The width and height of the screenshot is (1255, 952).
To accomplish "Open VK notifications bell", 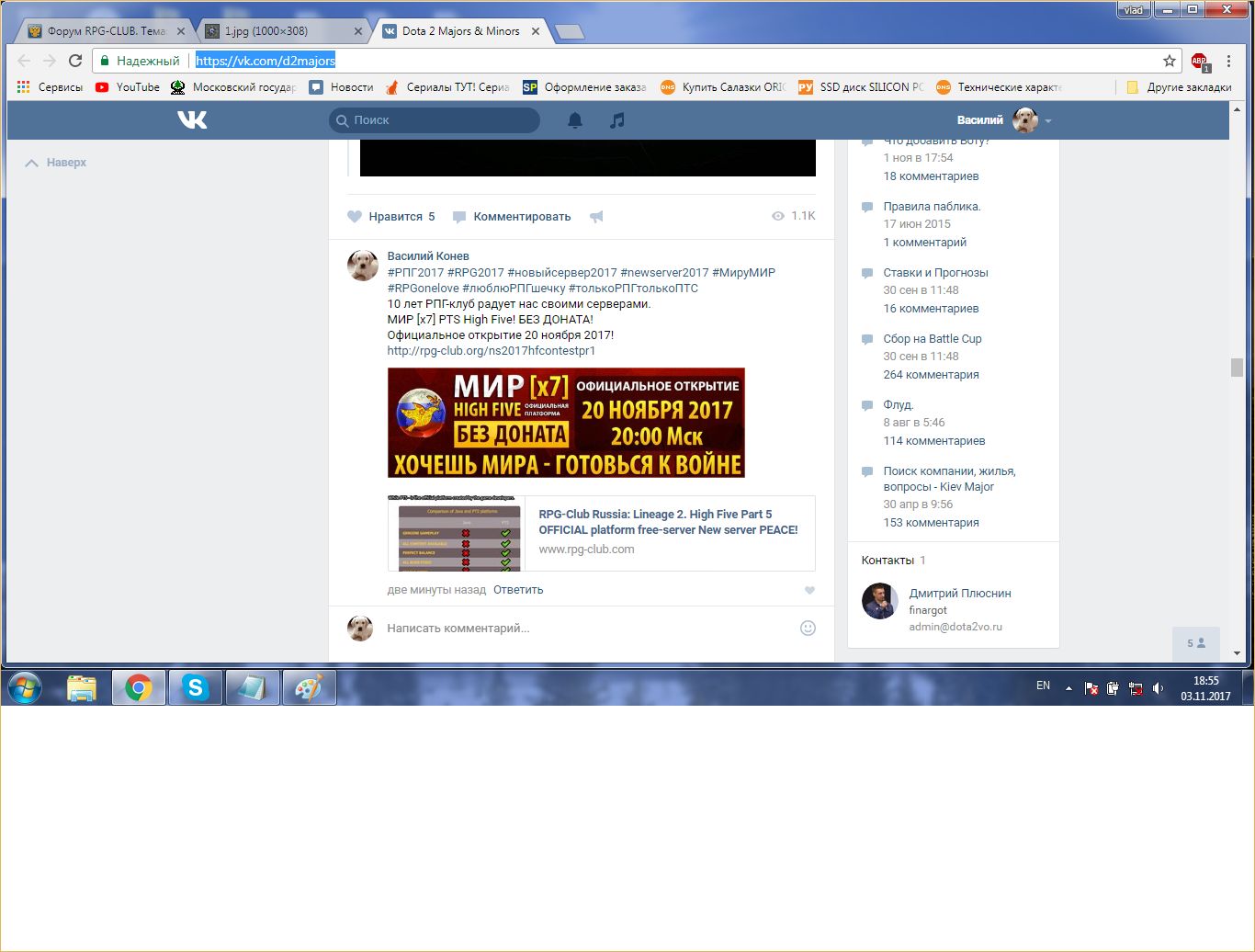I will [575, 120].
